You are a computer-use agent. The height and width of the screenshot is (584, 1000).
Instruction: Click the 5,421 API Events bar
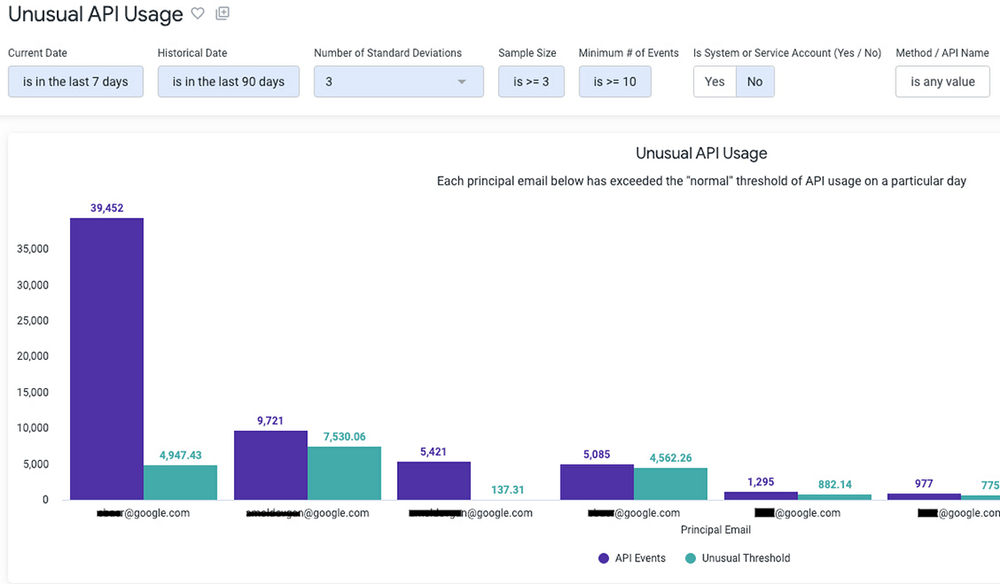pos(434,481)
